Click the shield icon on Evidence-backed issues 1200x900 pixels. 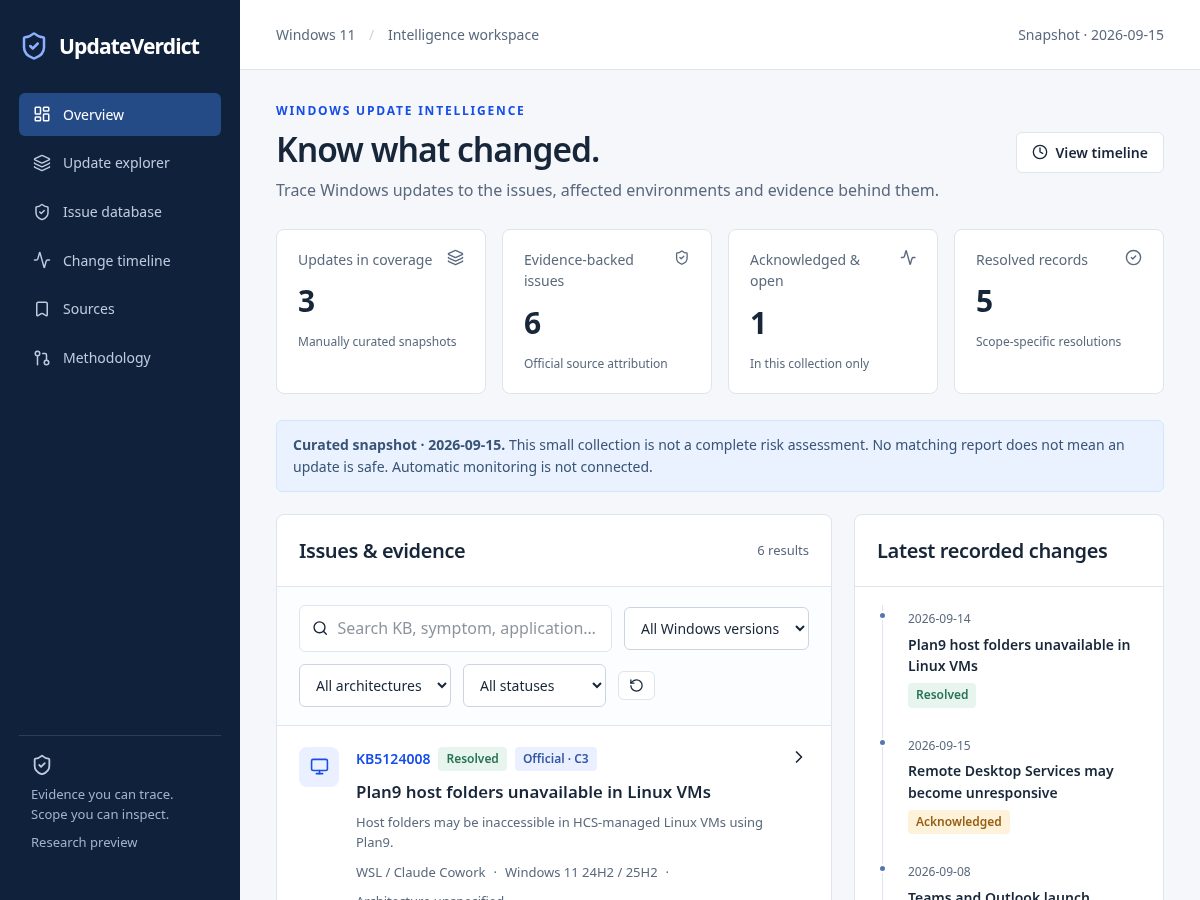pos(682,257)
